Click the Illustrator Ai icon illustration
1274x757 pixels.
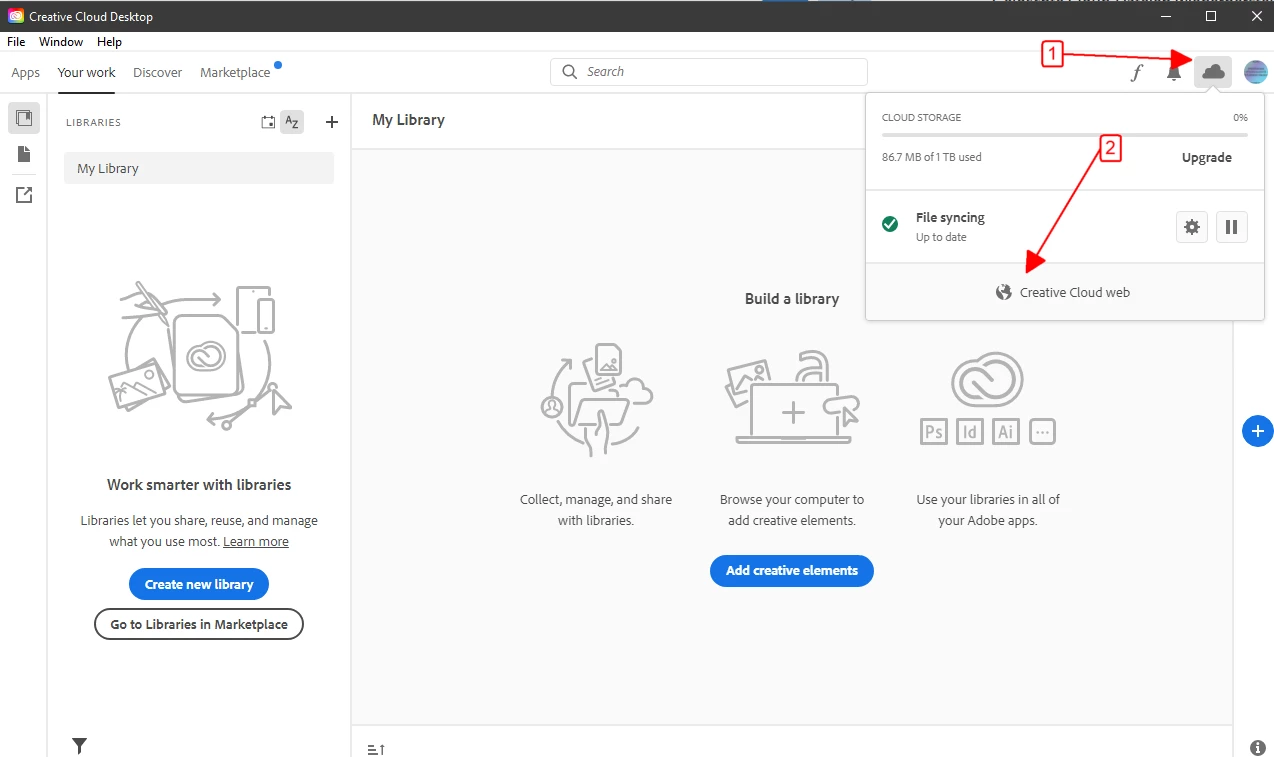(1006, 432)
